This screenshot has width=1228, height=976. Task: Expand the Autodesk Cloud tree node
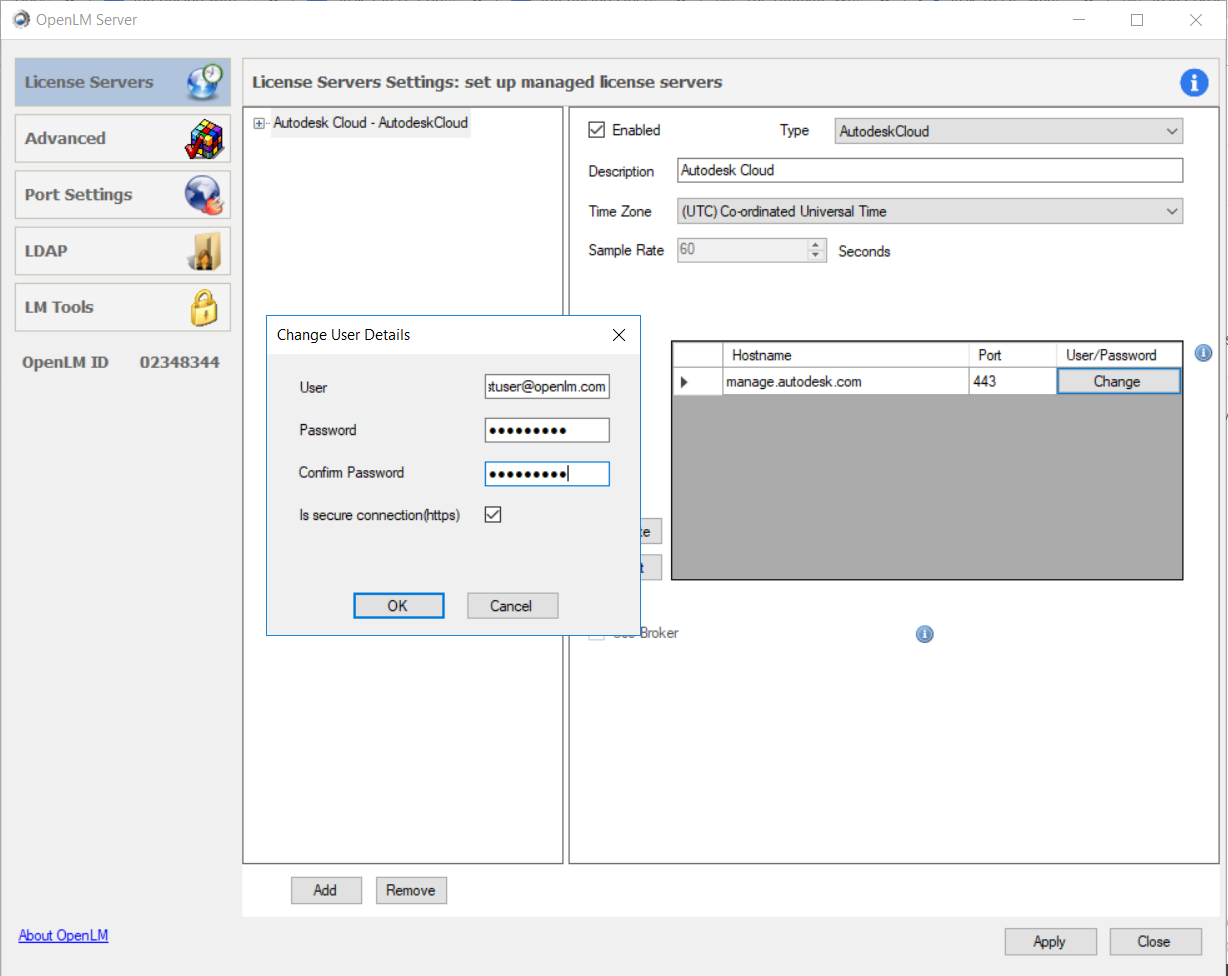point(259,123)
